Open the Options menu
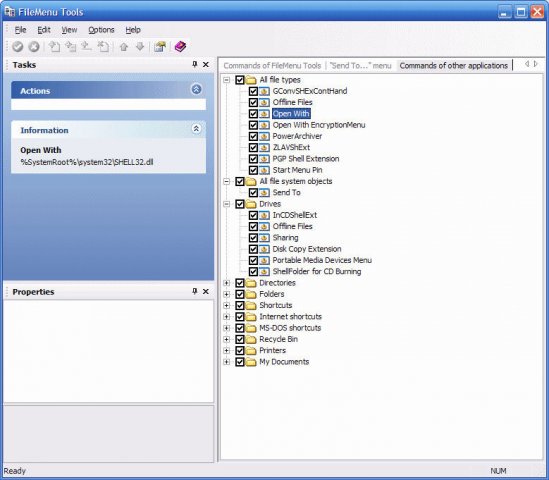The width and height of the screenshot is (549, 480). pos(101,30)
